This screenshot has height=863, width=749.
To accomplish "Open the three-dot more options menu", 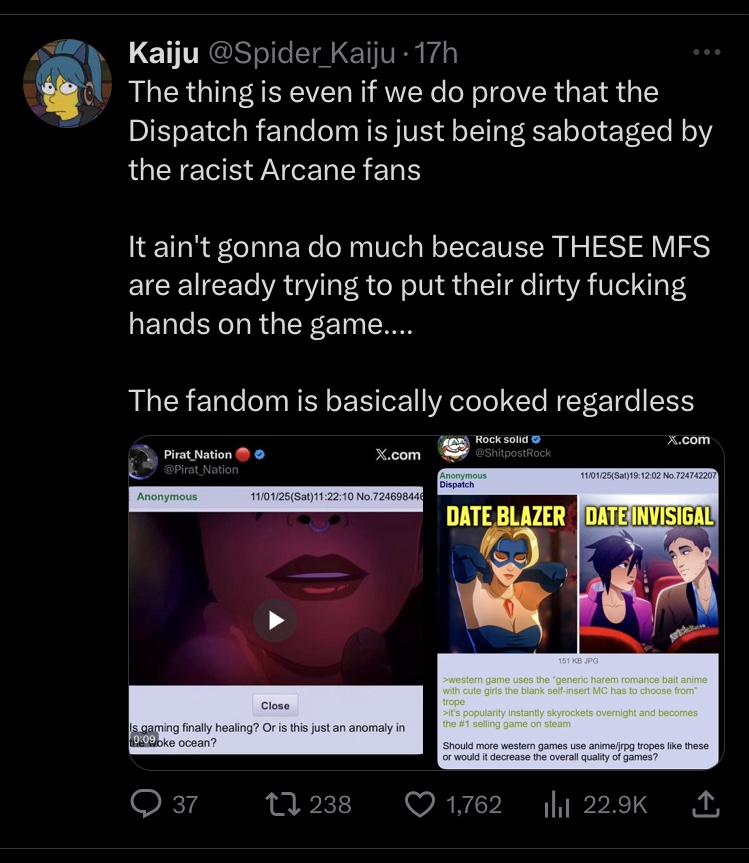I will pyautogui.click(x=707, y=52).
